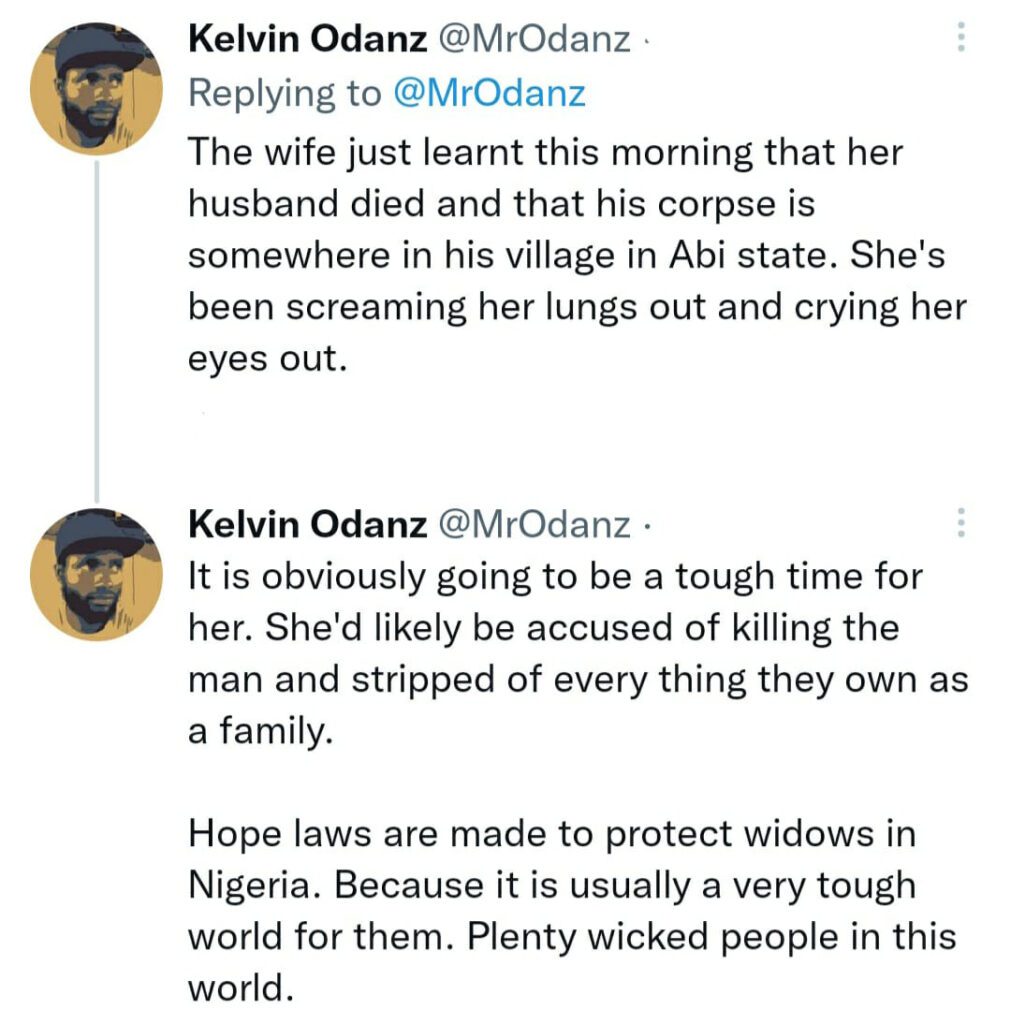This screenshot has height=1024, width=1011.
Task: Open the profile picture on the first tweet
Action: coord(97,88)
